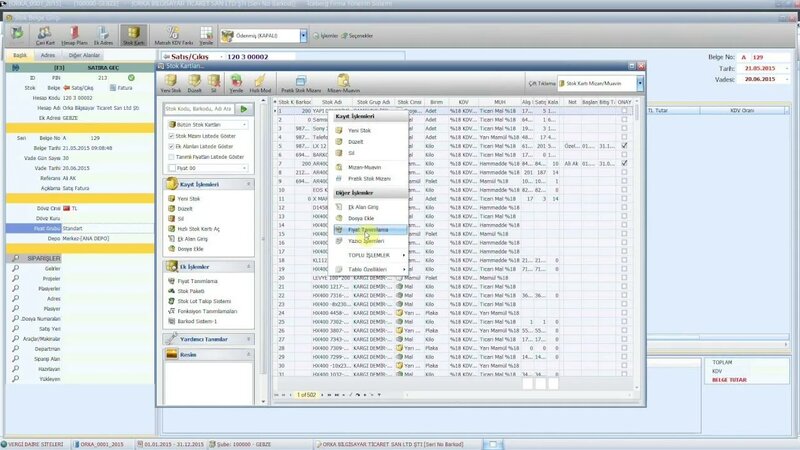Open the Ödenmiş (KAPALI) dropdown
The image size is (800, 450).
pos(304,36)
